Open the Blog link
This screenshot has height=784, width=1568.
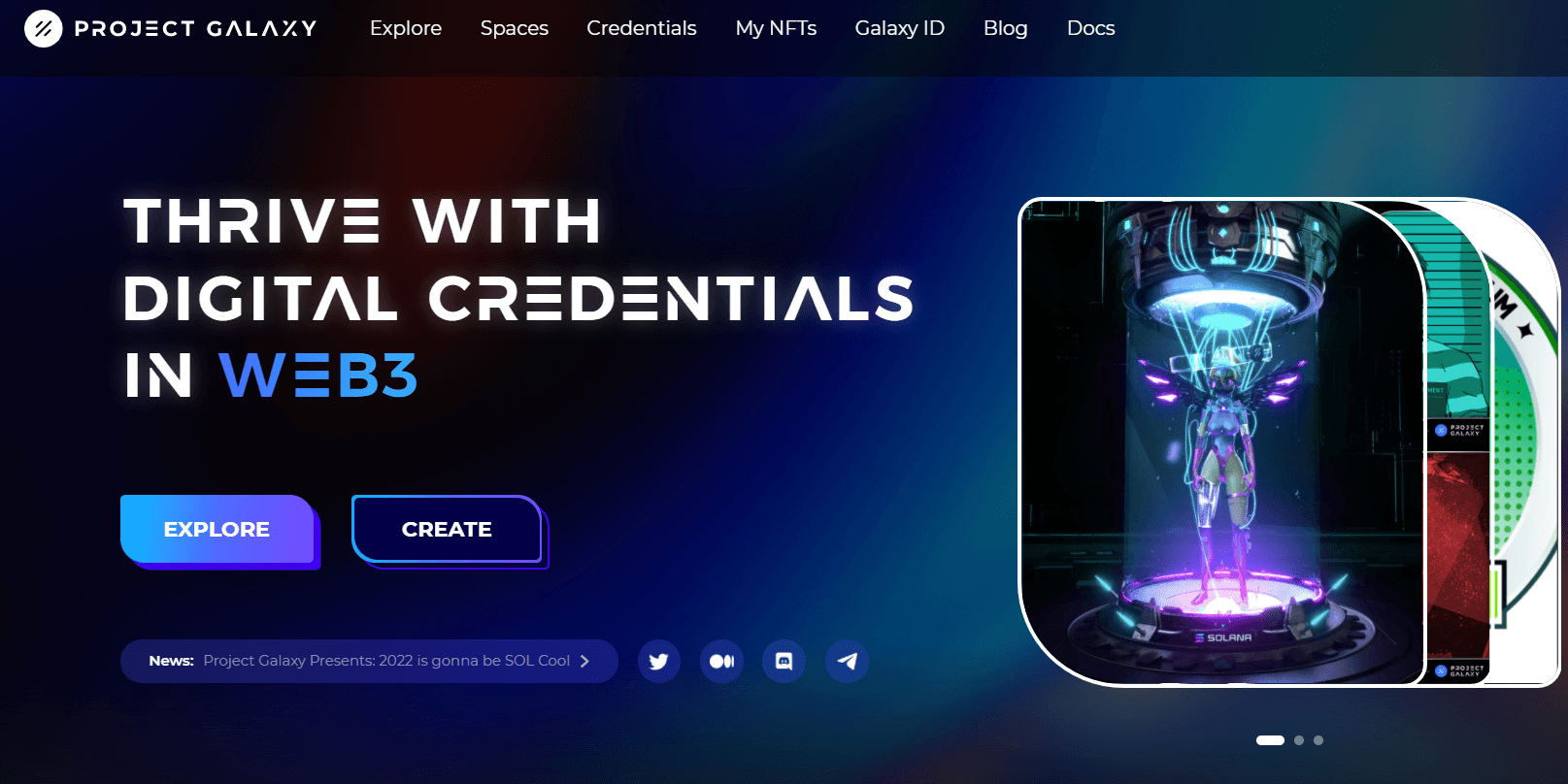tap(1006, 28)
